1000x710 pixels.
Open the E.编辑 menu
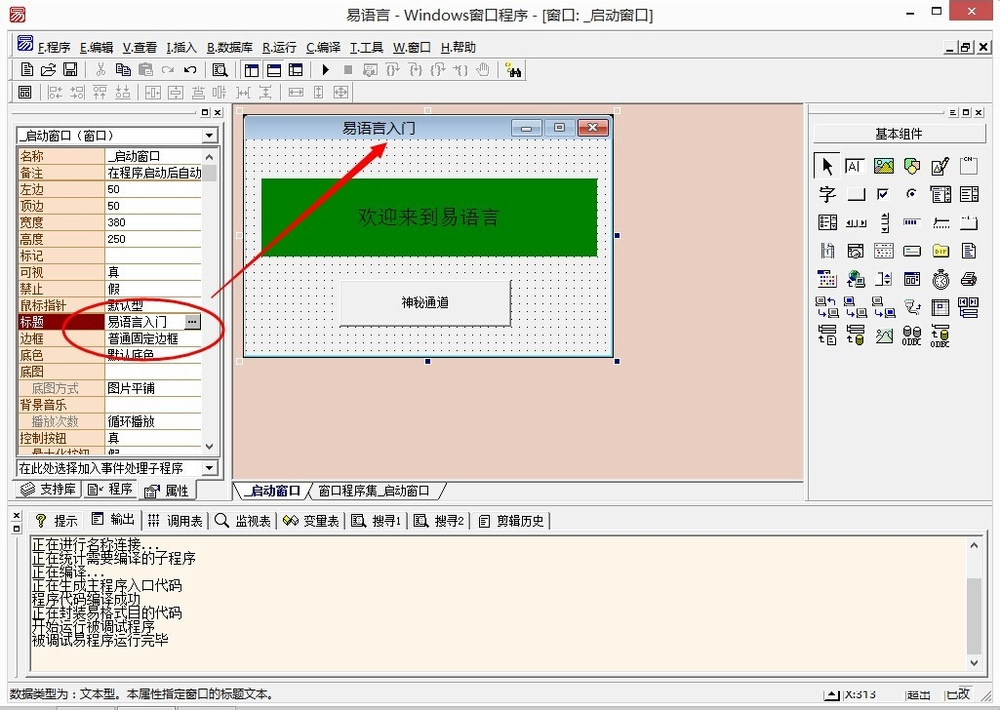coord(96,47)
